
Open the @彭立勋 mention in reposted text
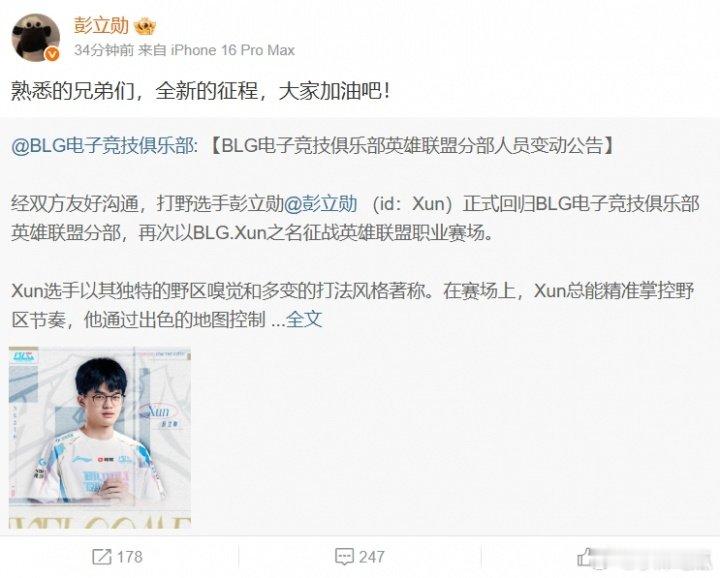click(321, 204)
